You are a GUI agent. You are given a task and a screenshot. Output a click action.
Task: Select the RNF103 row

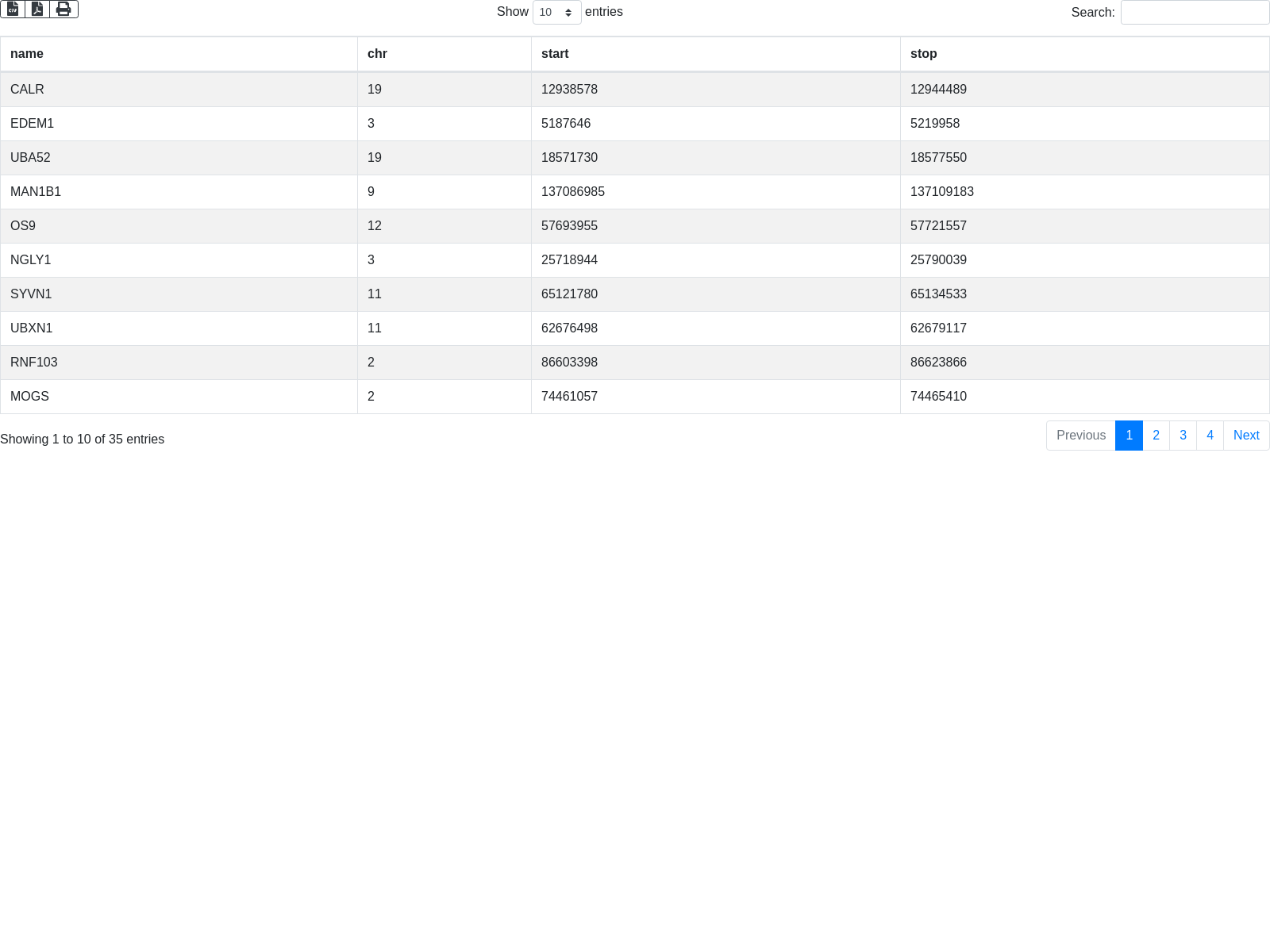click(34, 363)
